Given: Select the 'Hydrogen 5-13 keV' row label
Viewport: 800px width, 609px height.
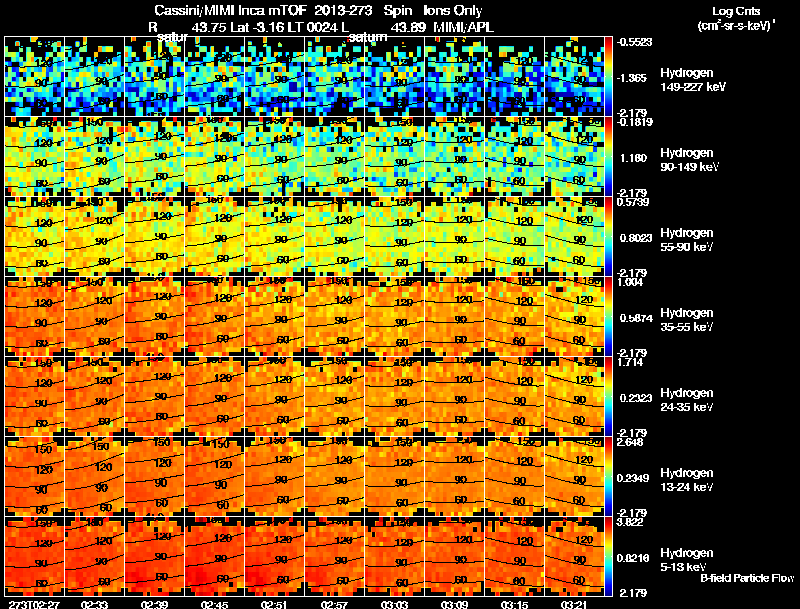Looking at the screenshot, I should [687, 560].
